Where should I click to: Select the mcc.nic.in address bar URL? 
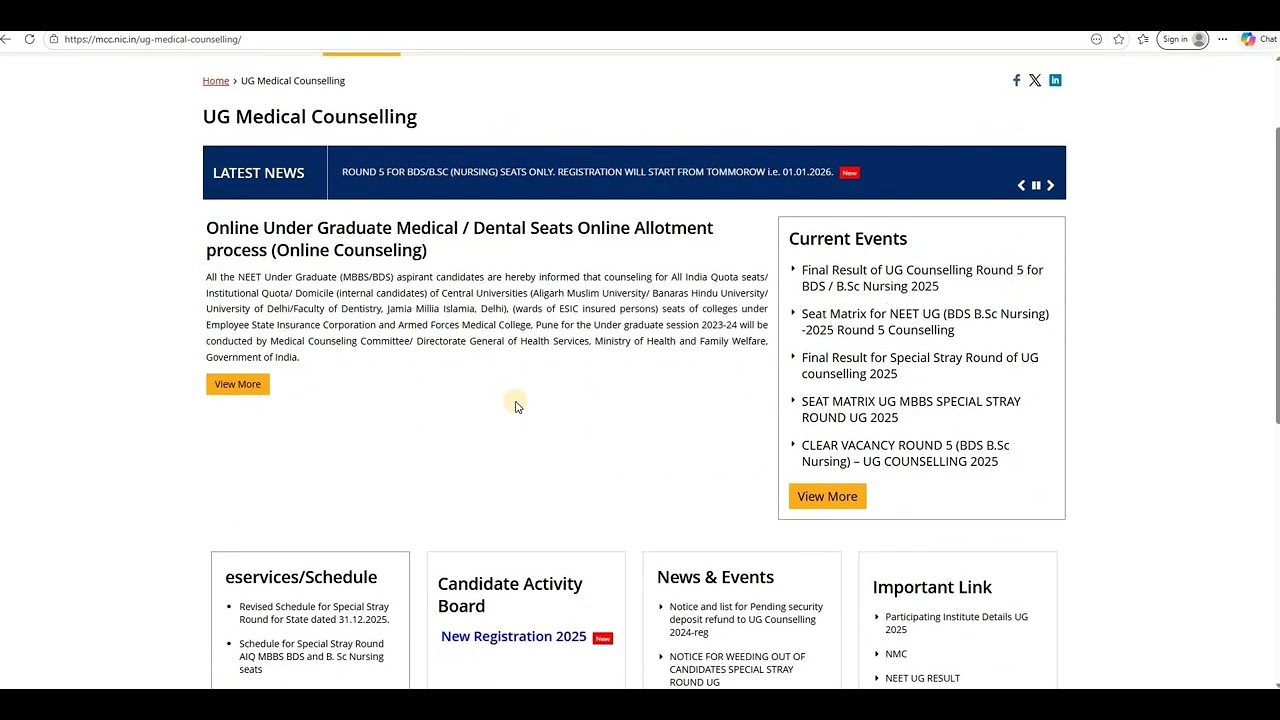coord(153,39)
